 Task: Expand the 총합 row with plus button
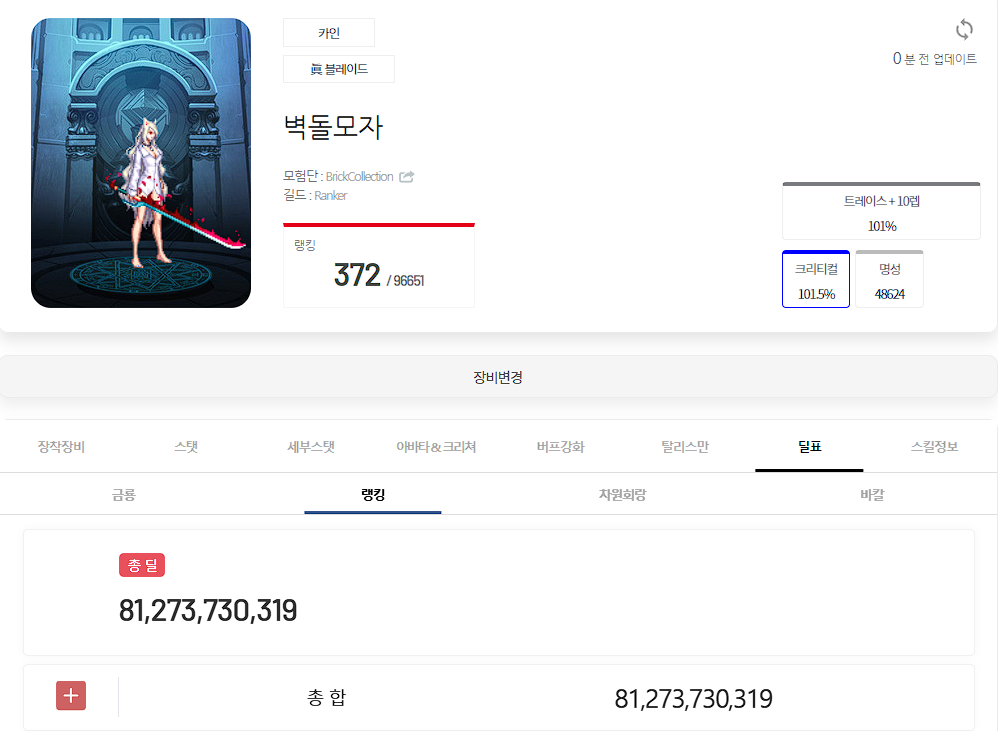[x=71, y=696]
